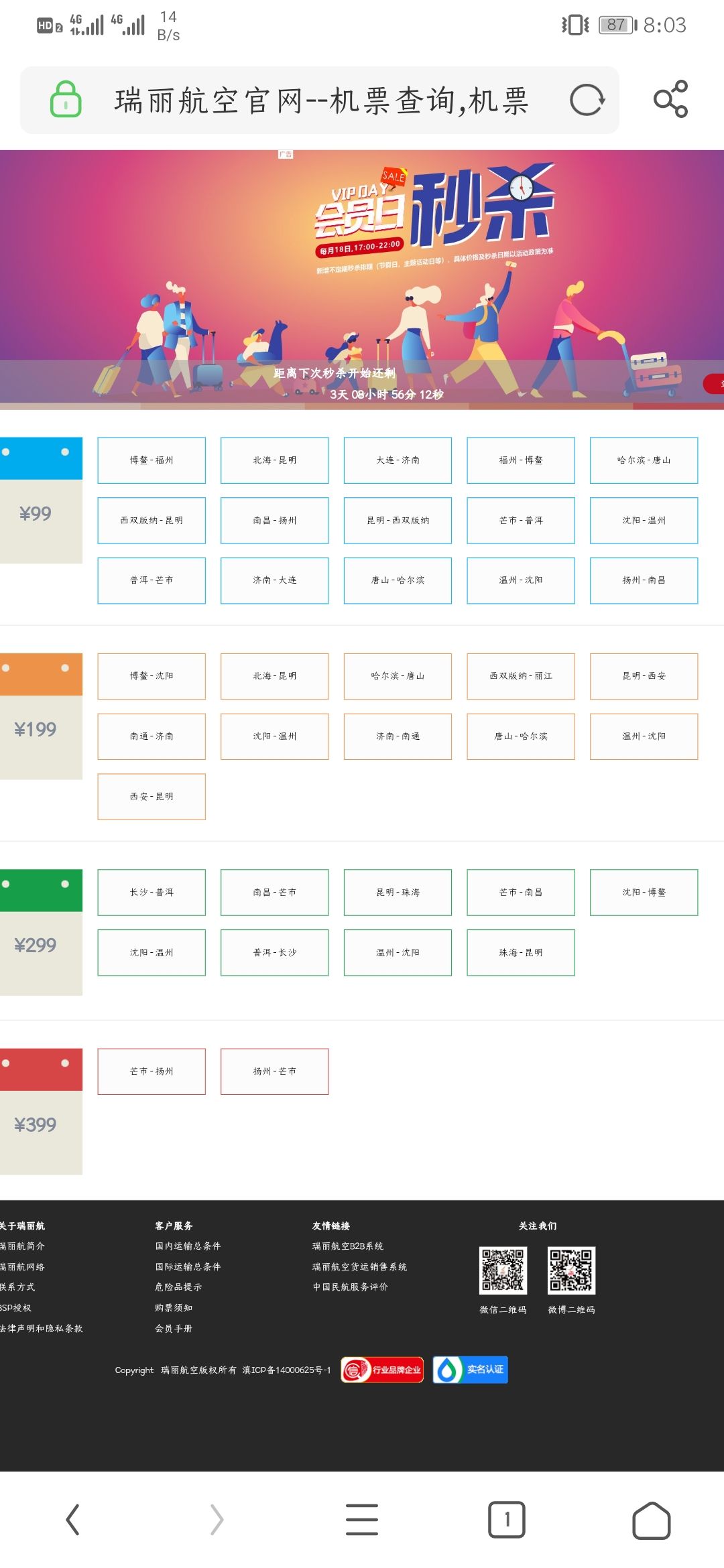The image size is (724, 1568).
Task: Choose 沈阳-温州 in the ¥99 group
Action: [644, 521]
